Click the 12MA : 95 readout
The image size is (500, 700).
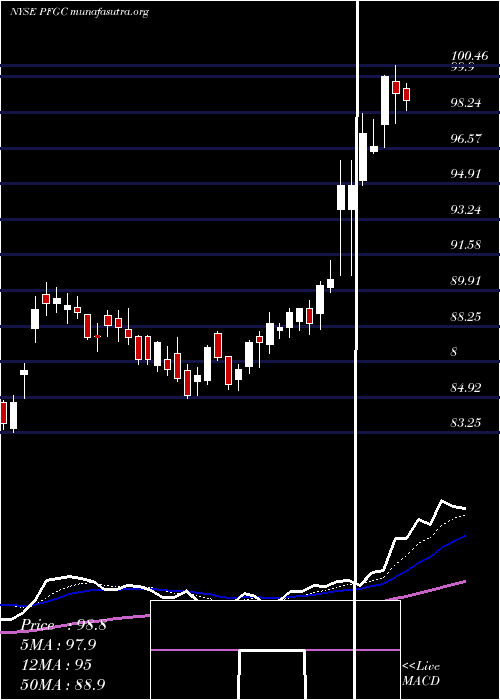coord(56,665)
